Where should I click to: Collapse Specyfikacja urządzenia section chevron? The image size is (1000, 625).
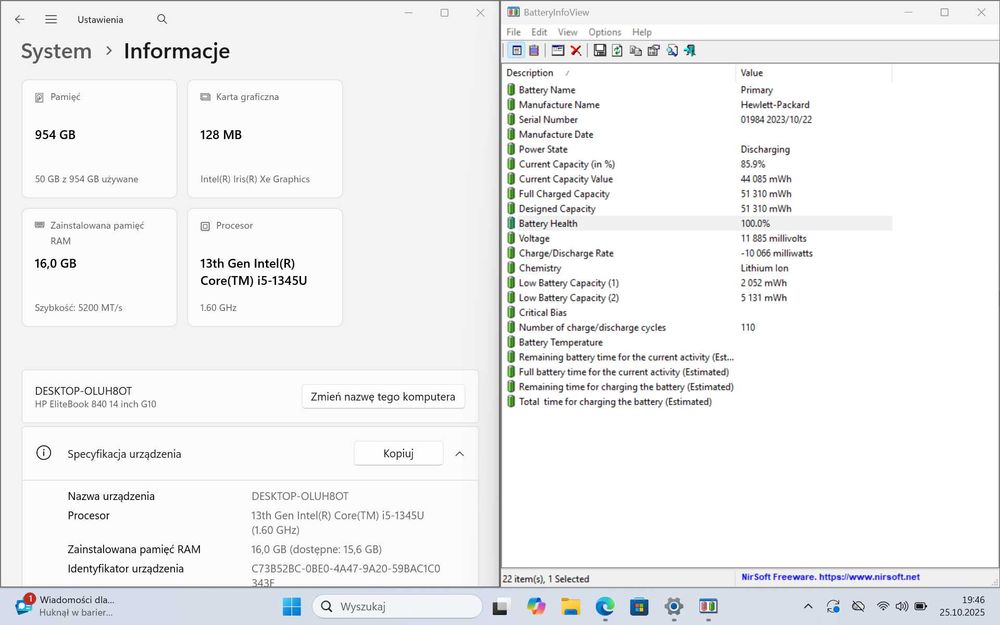click(x=459, y=453)
